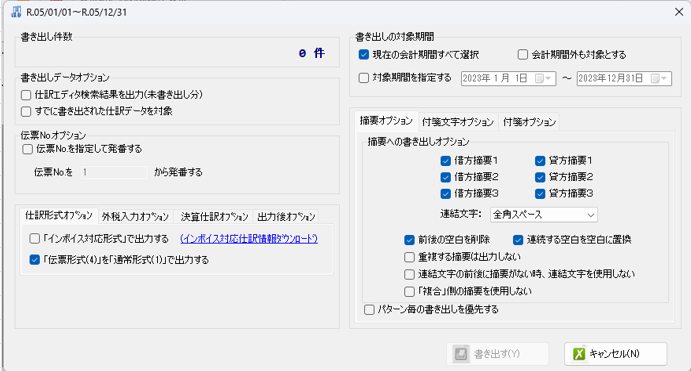691x371 pixels.
Task: Enable 仕訳エディタ検索結果を出力 checkbox
Action: (x=26, y=95)
